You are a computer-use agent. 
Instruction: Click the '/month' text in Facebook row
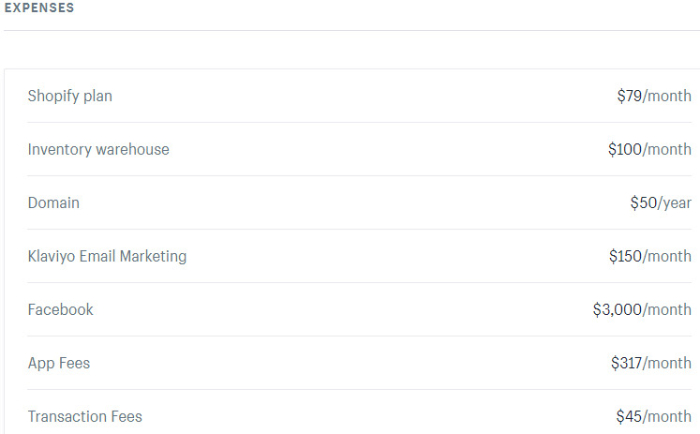tap(667, 309)
